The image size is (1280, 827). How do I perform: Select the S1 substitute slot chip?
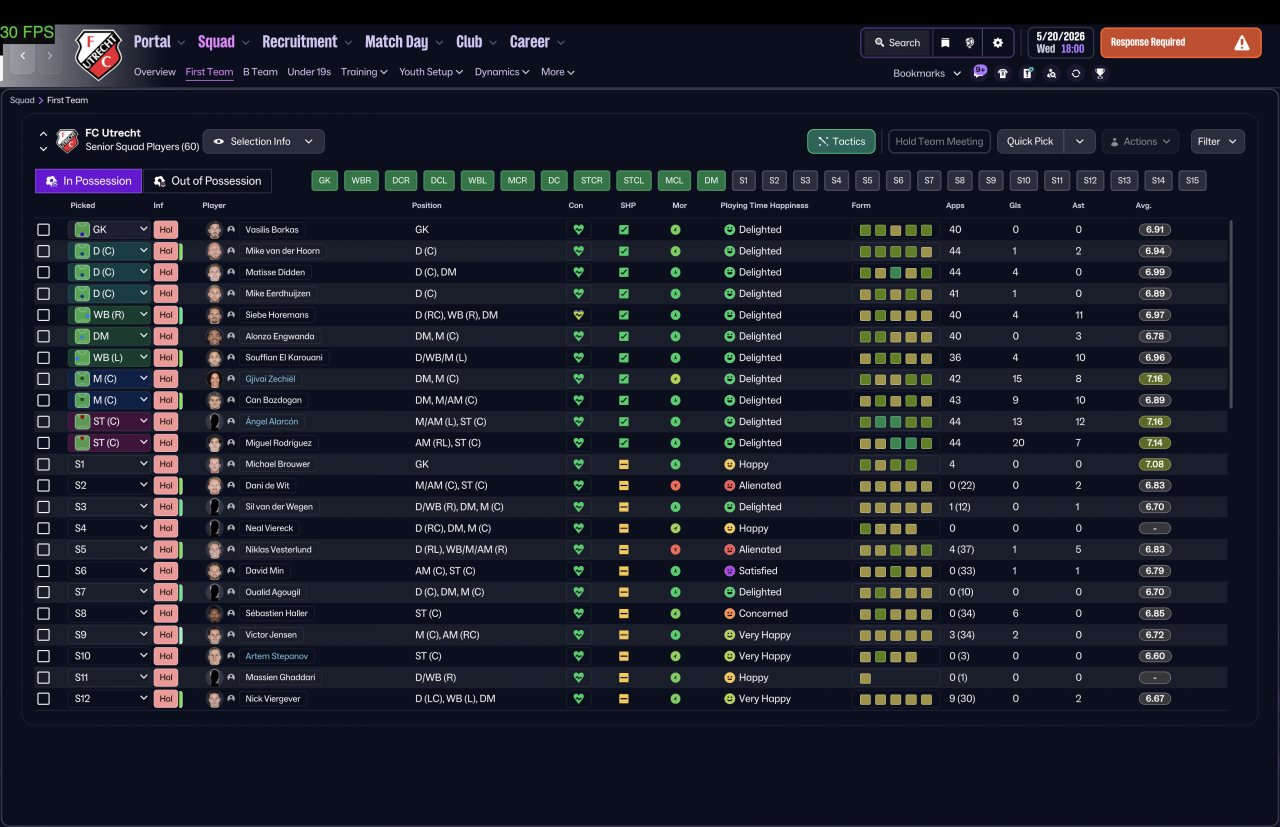coord(743,181)
